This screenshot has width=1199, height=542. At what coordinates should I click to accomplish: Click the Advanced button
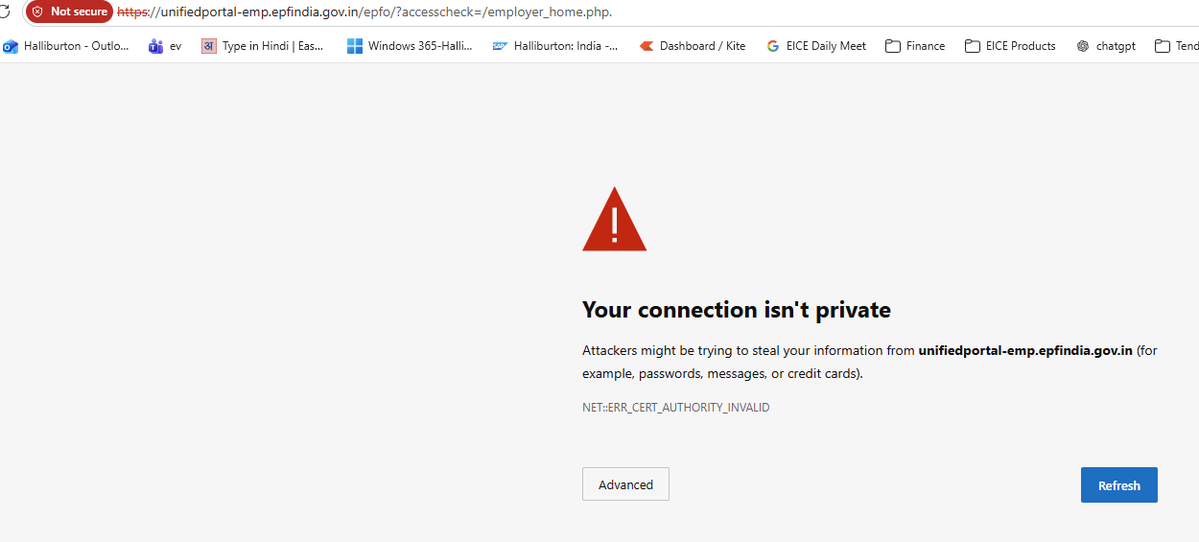point(625,485)
